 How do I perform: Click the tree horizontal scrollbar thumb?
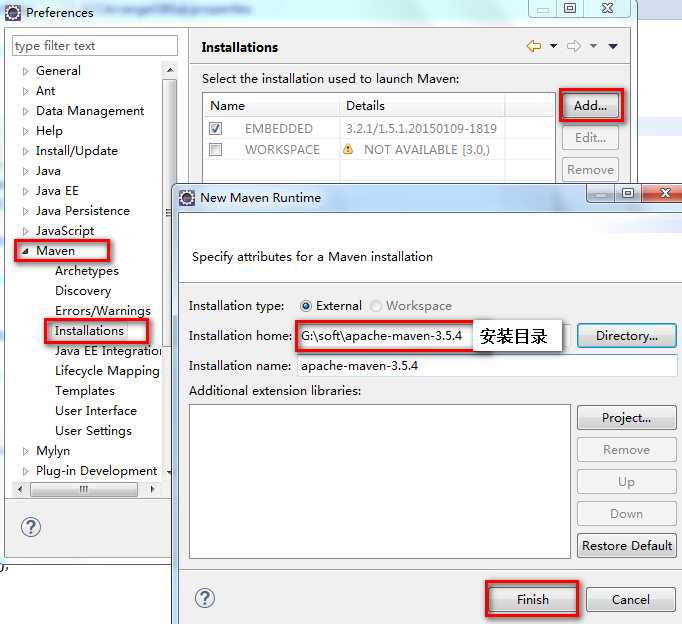coord(84,489)
